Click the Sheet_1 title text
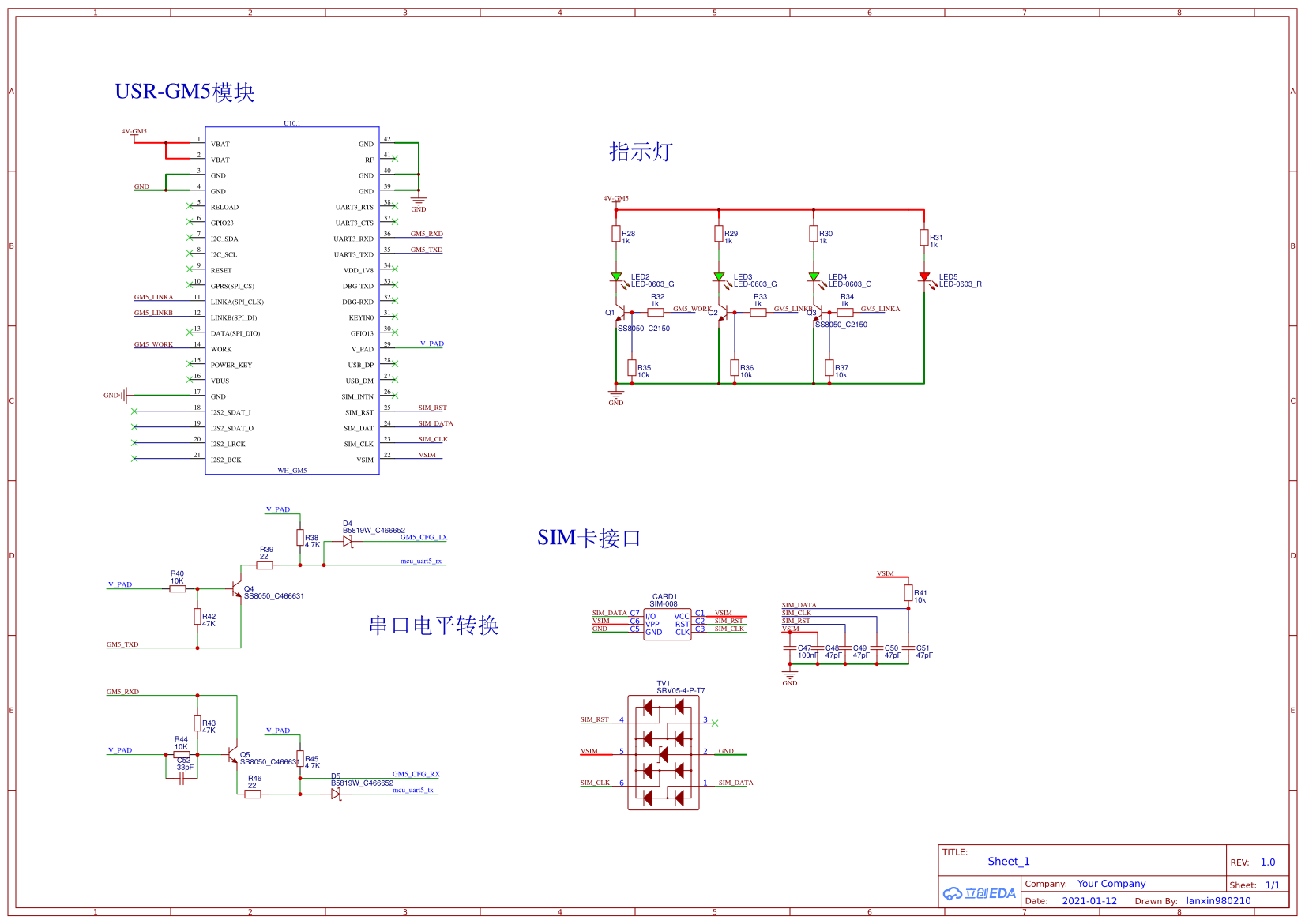This screenshot has width=1305, height=924. point(1007,861)
